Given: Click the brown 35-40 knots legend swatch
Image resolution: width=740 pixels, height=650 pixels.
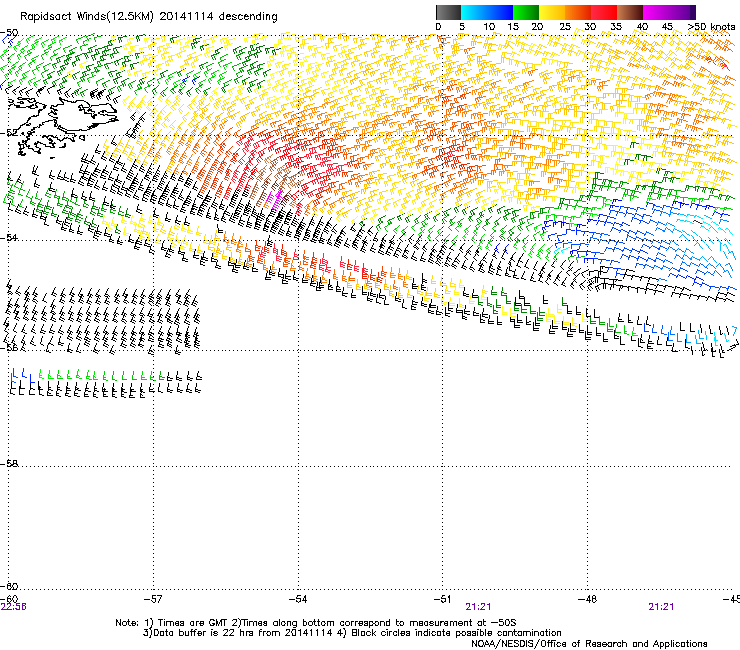Looking at the screenshot, I should point(630,12).
